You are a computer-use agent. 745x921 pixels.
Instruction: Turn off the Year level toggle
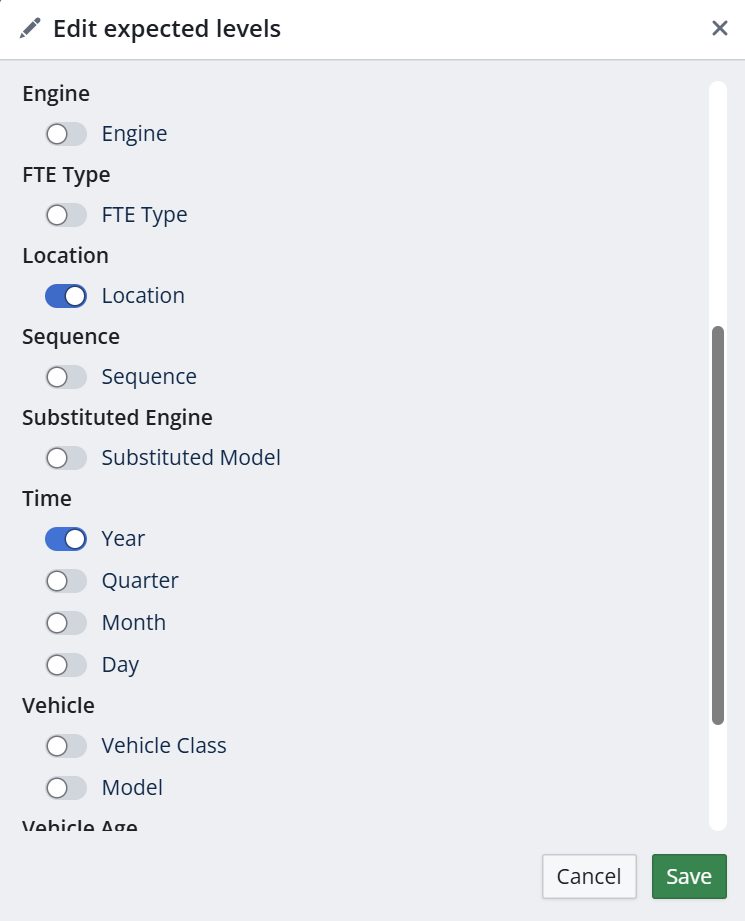pos(66,539)
